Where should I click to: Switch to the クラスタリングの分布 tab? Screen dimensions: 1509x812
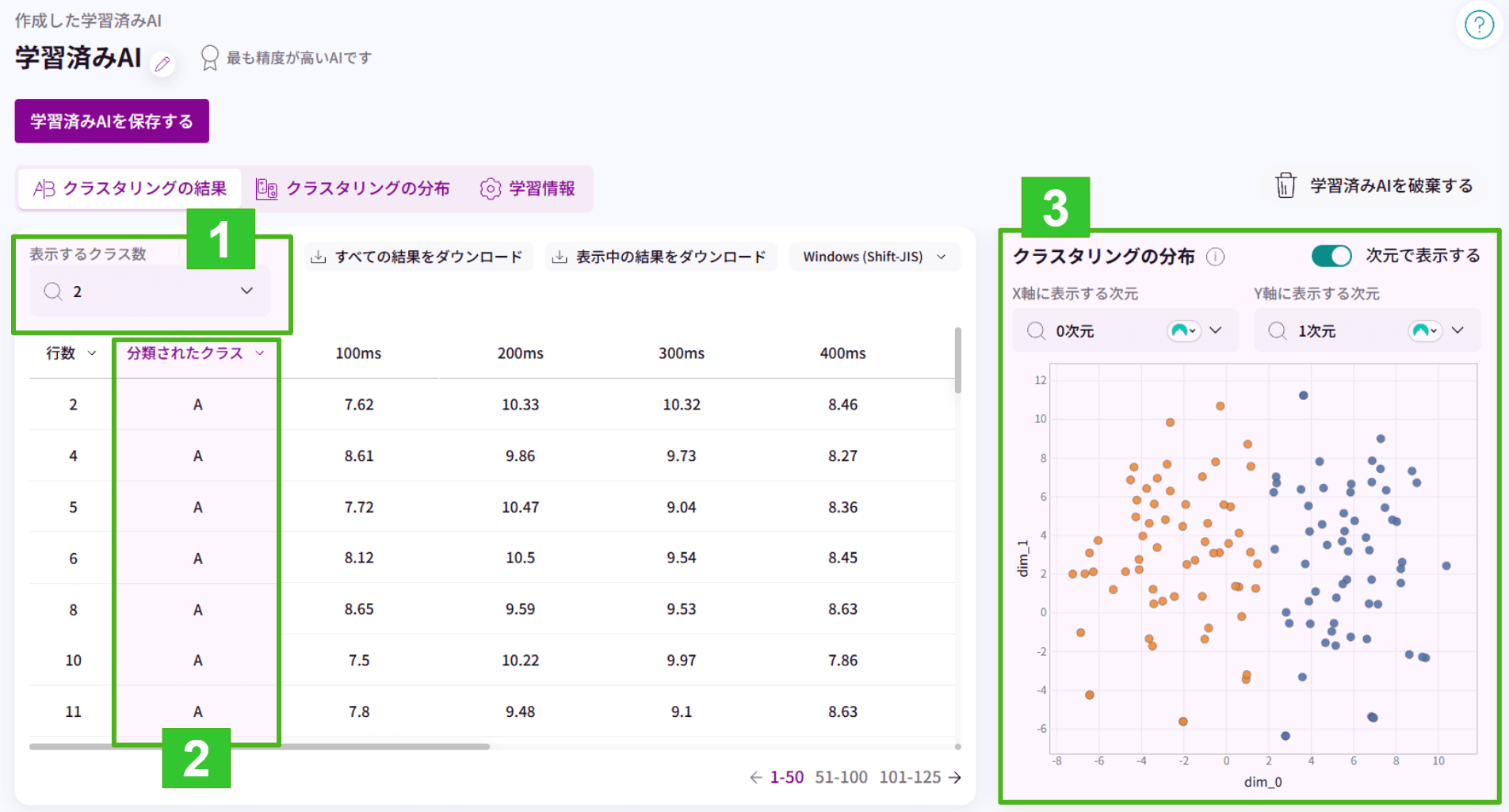point(353,189)
